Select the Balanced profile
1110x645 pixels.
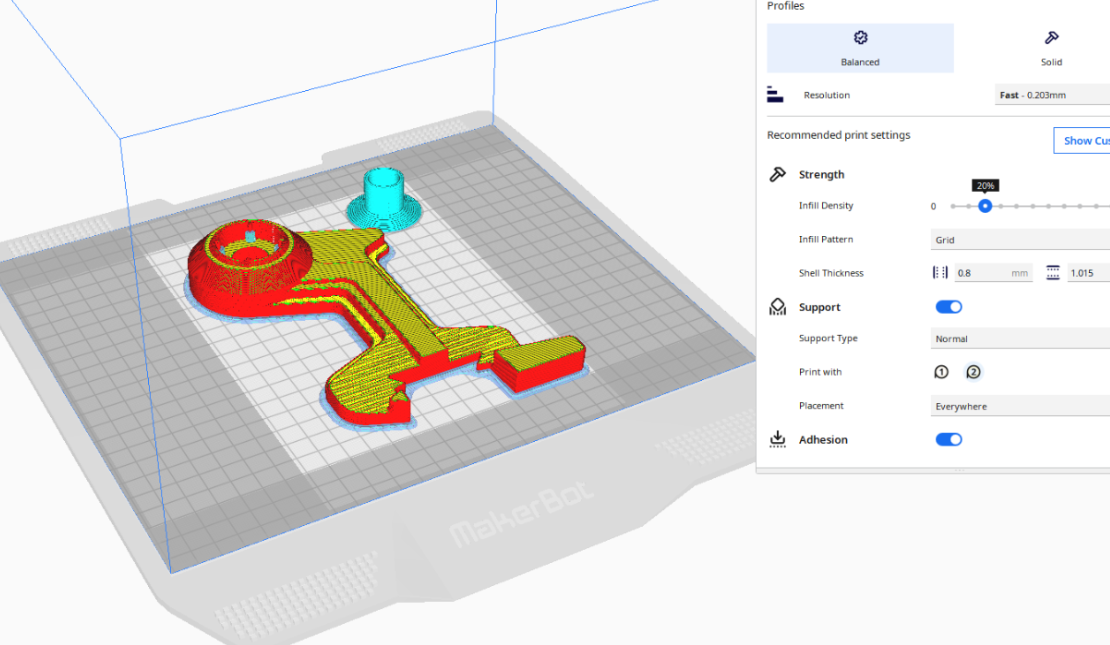click(x=860, y=48)
